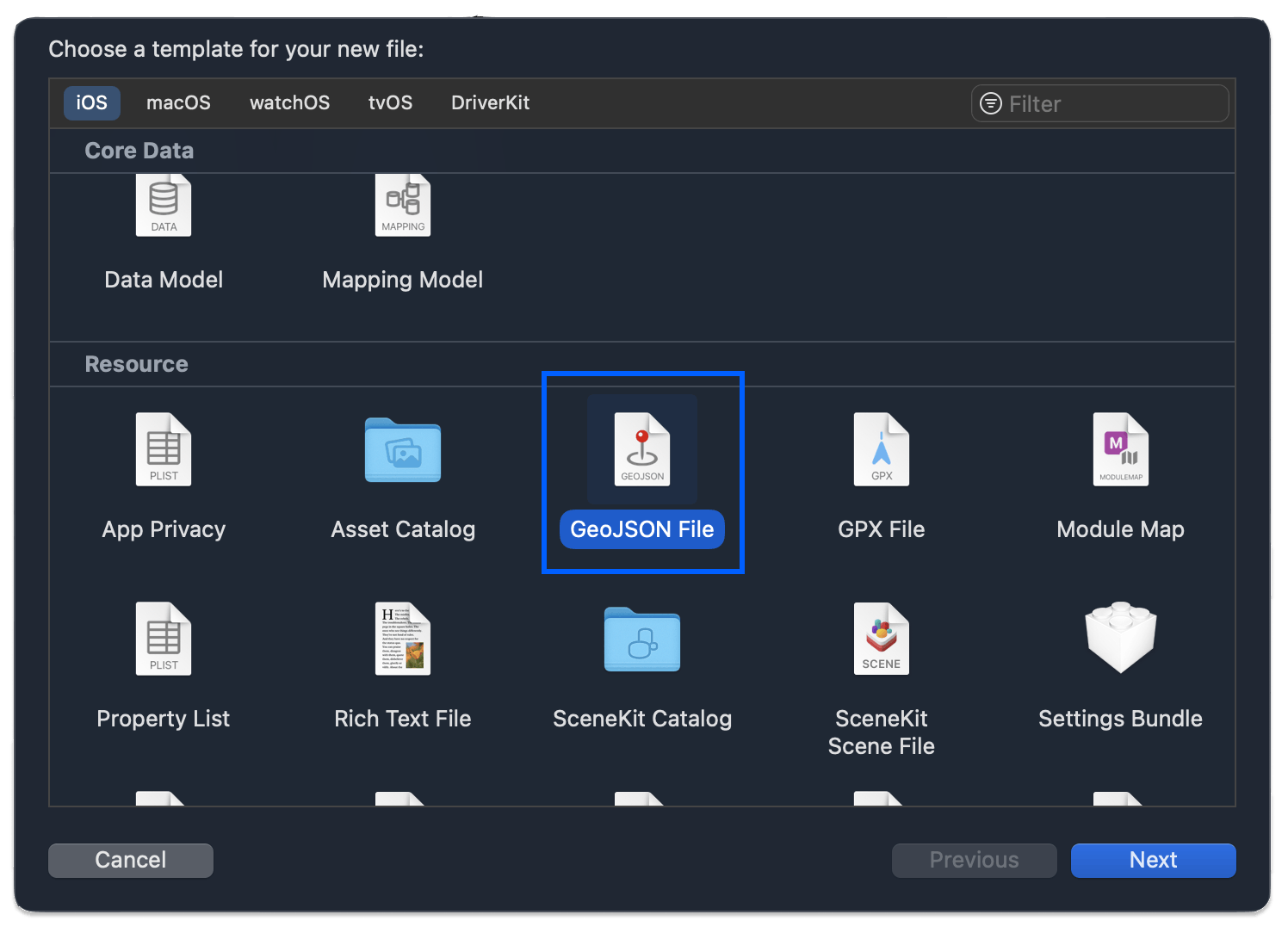Click the Previous button
The height and width of the screenshot is (933, 1288).
pos(975,860)
